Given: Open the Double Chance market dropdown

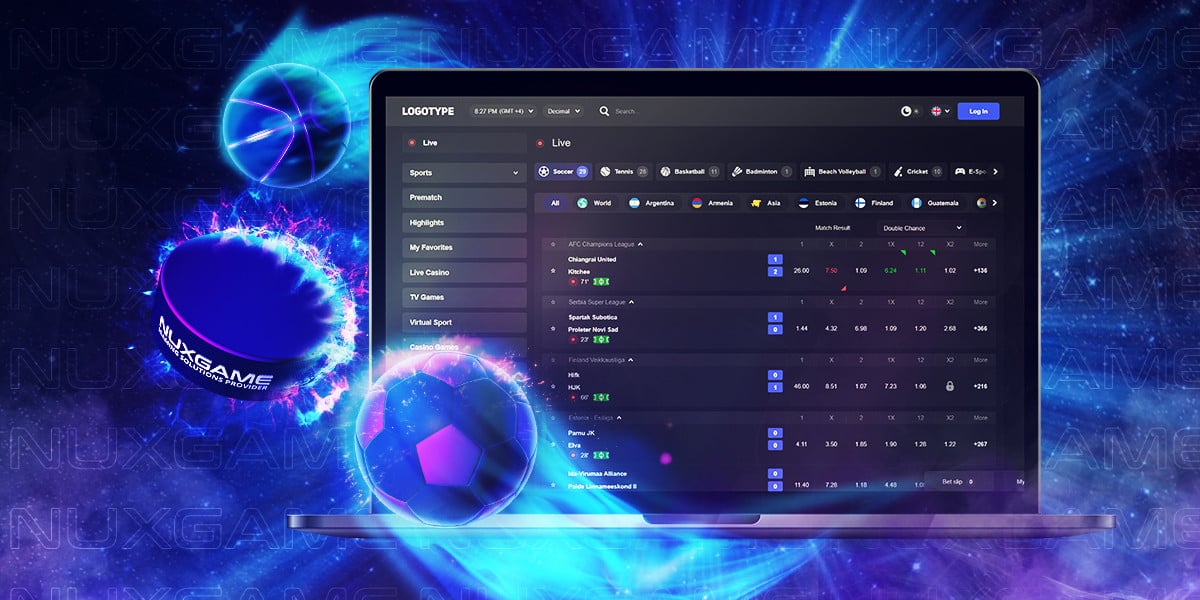Looking at the screenshot, I should point(920,228).
